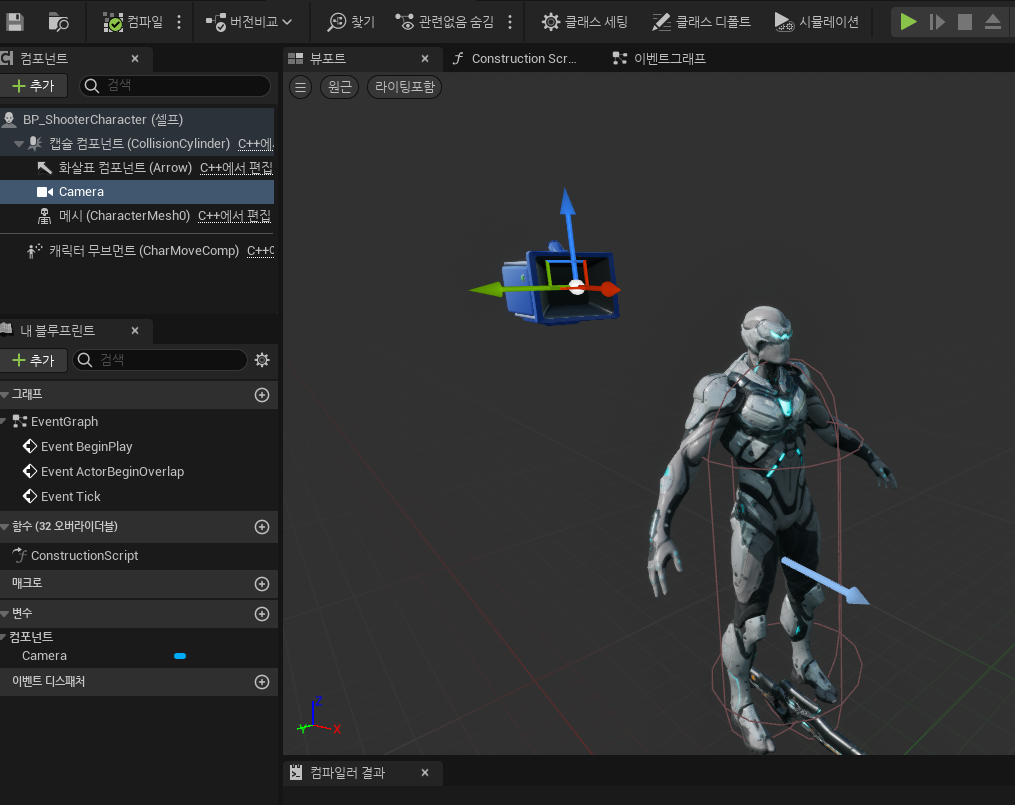1015x805 pixels.
Task: Add a component with 추가 button
Action: tap(34, 85)
